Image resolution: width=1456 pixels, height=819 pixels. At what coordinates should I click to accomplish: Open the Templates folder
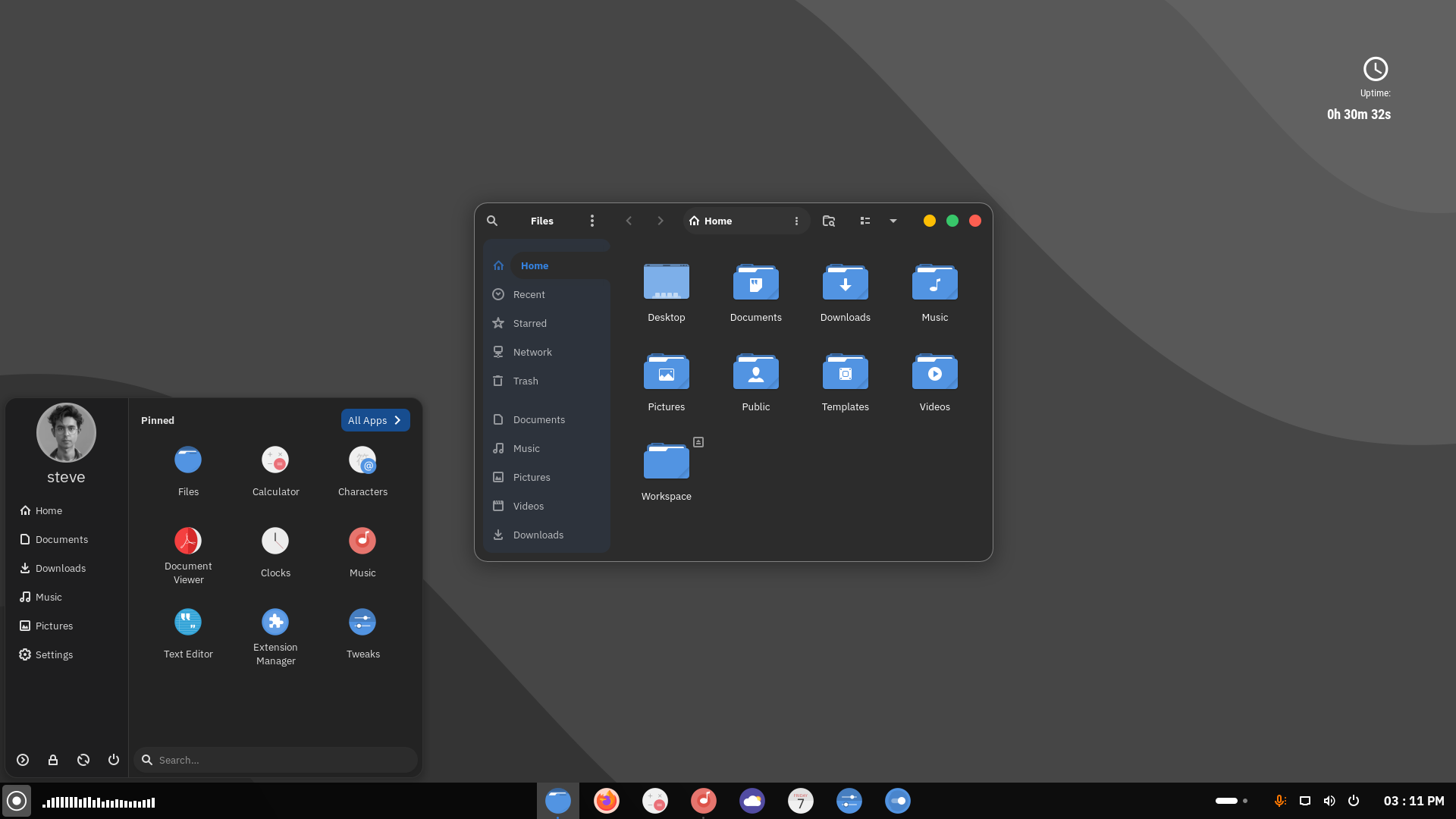click(845, 373)
